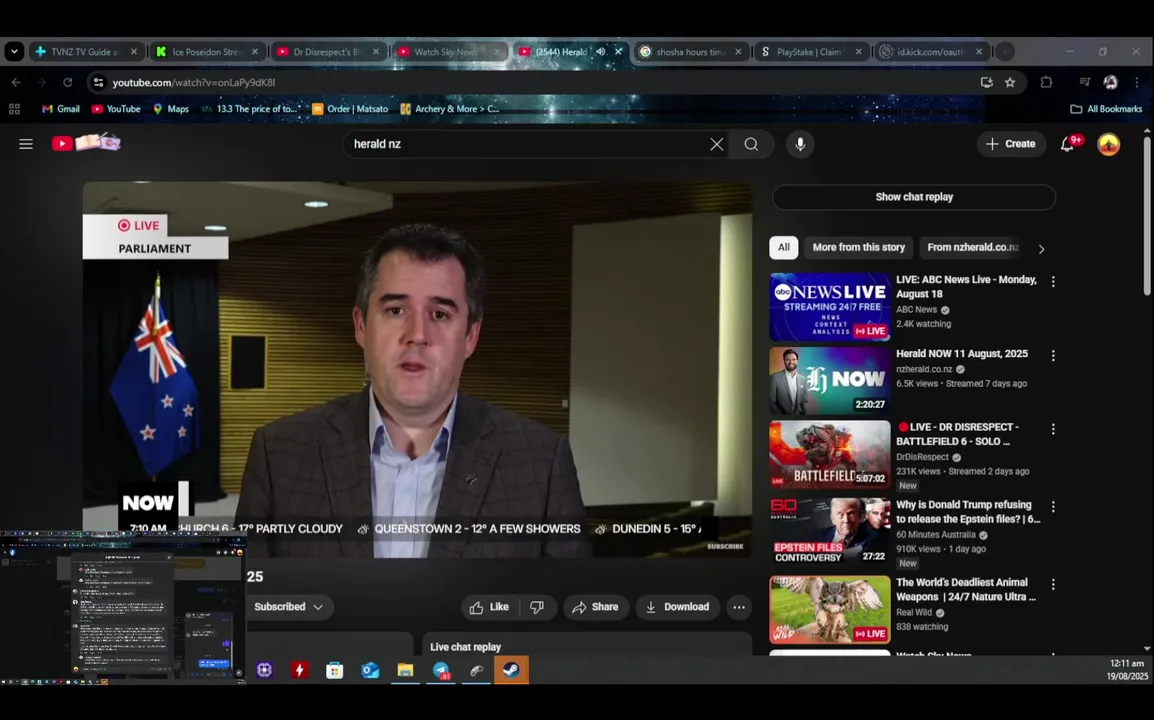
Task: Open Chrome extensions puzzle icon
Action: (1046, 82)
